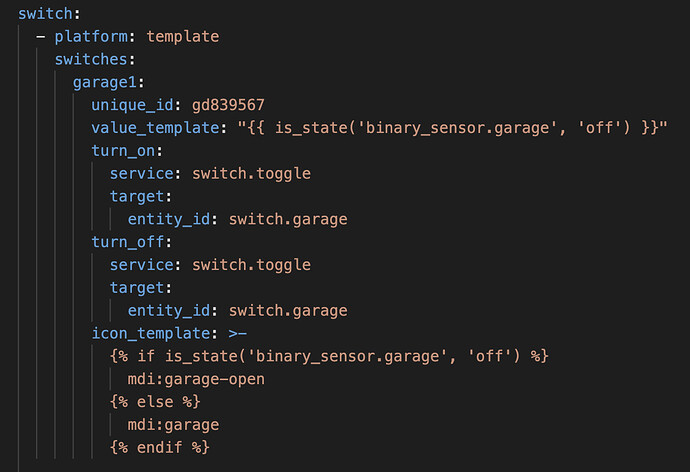Click switch.garage entity under turn_off
The image size is (690, 472).
(x=287, y=310)
